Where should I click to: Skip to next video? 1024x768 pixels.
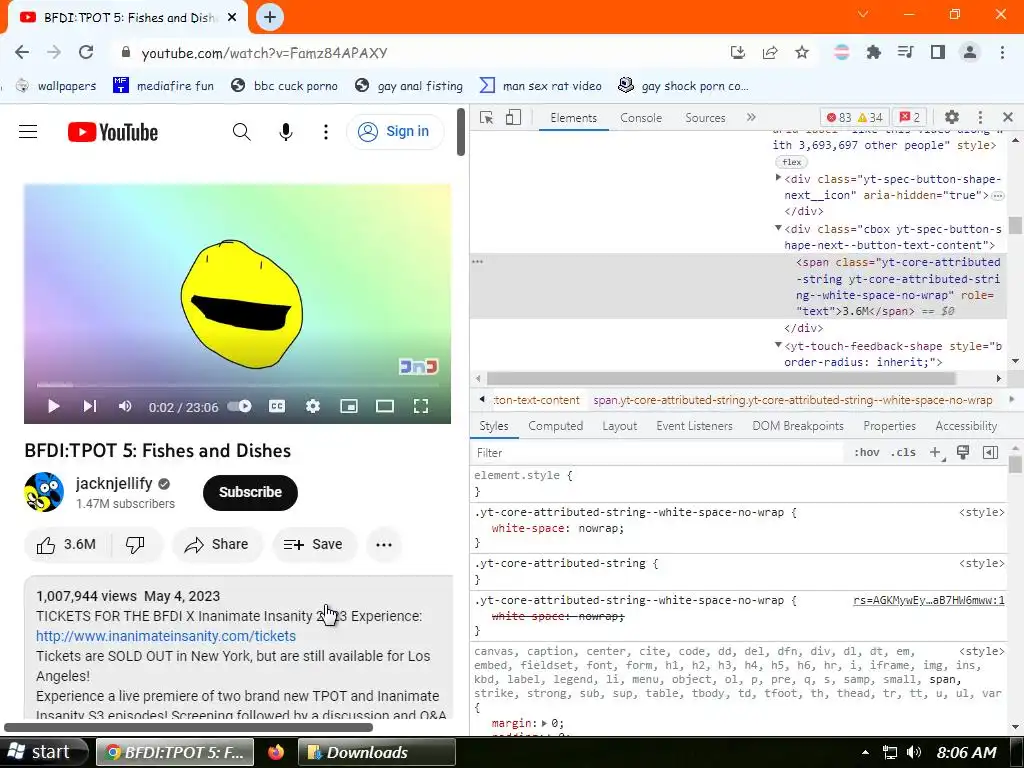[89, 406]
